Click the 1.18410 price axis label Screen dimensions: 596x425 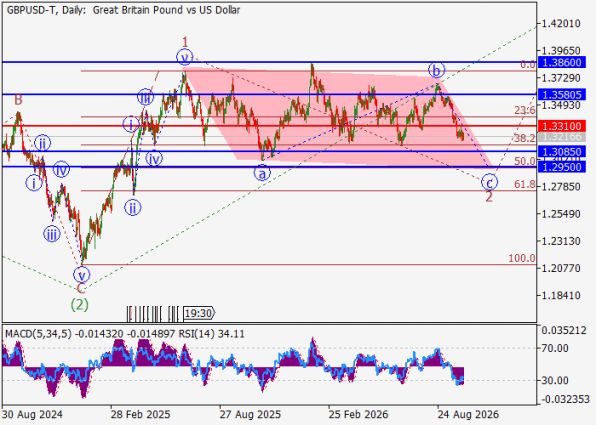click(x=561, y=295)
